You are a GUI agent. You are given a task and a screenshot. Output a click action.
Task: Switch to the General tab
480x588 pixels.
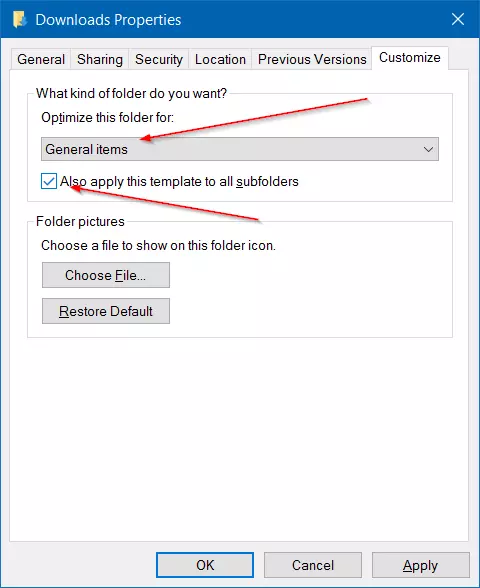click(x=41, y=59)
